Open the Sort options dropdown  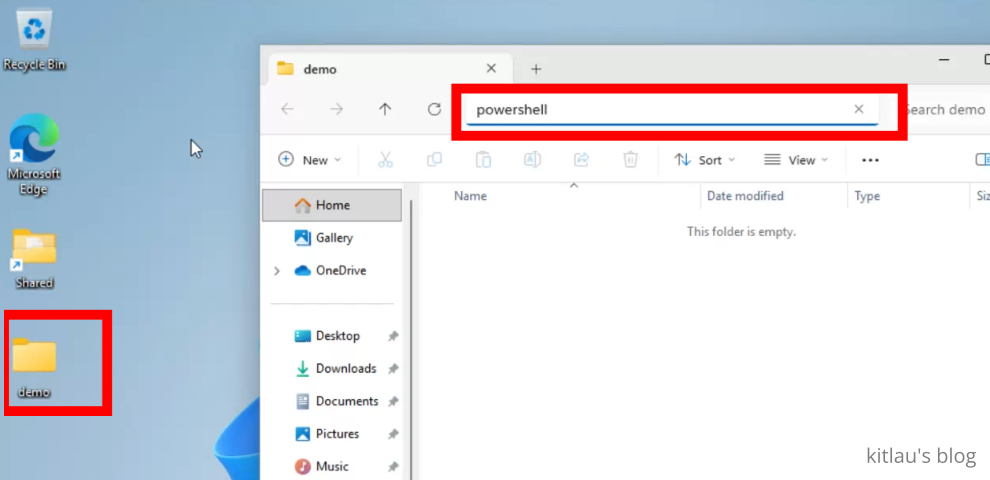[704, 160]
